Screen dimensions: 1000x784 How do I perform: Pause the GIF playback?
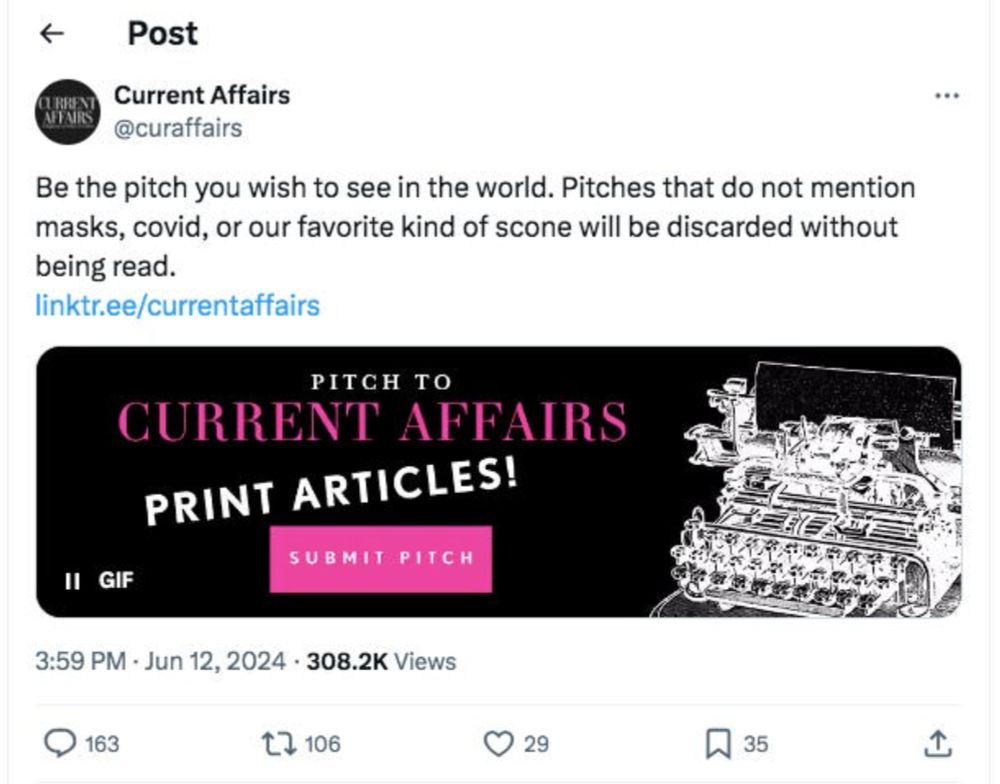(72, 580)
